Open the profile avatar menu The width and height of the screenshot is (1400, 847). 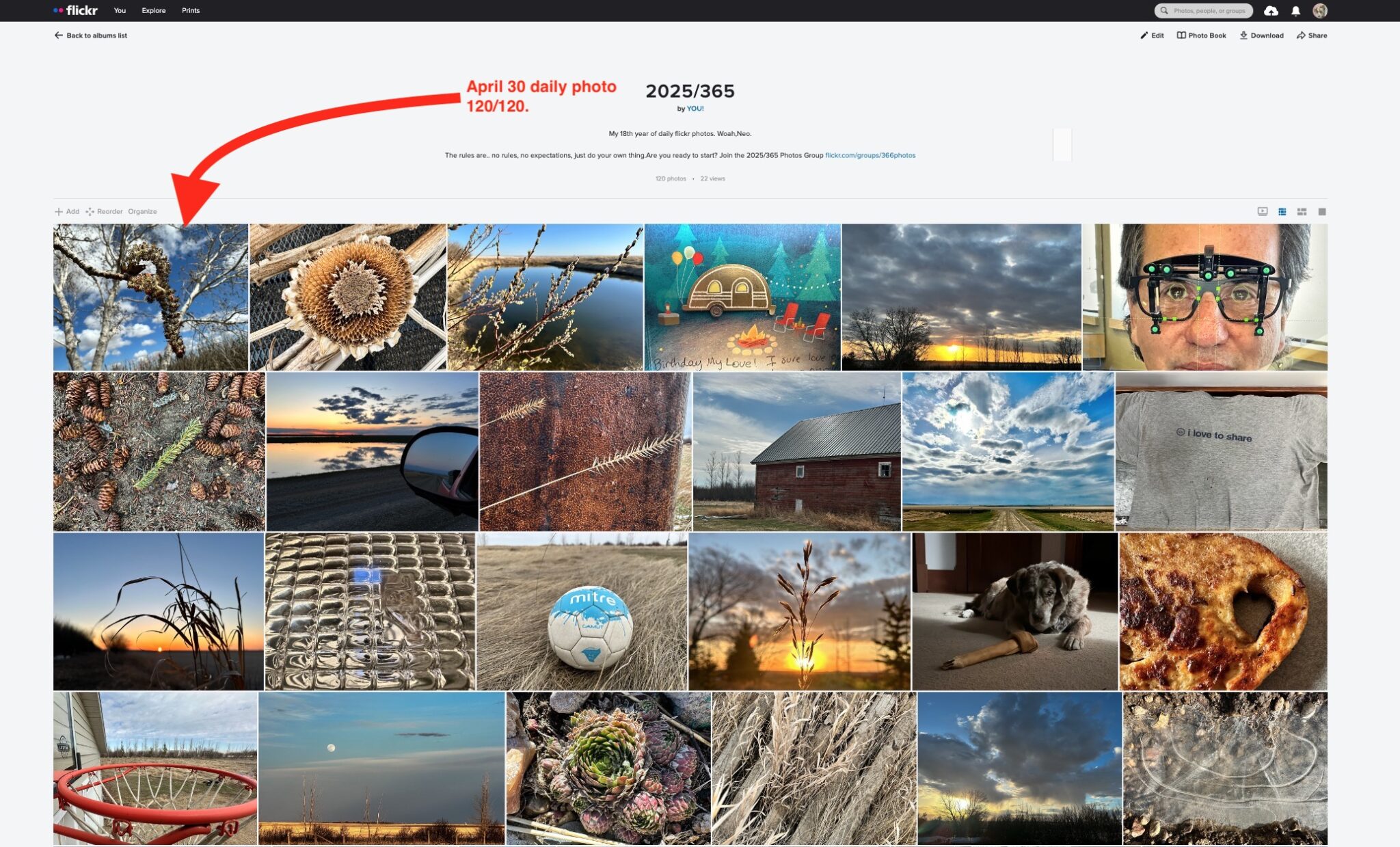[1320, 10]
